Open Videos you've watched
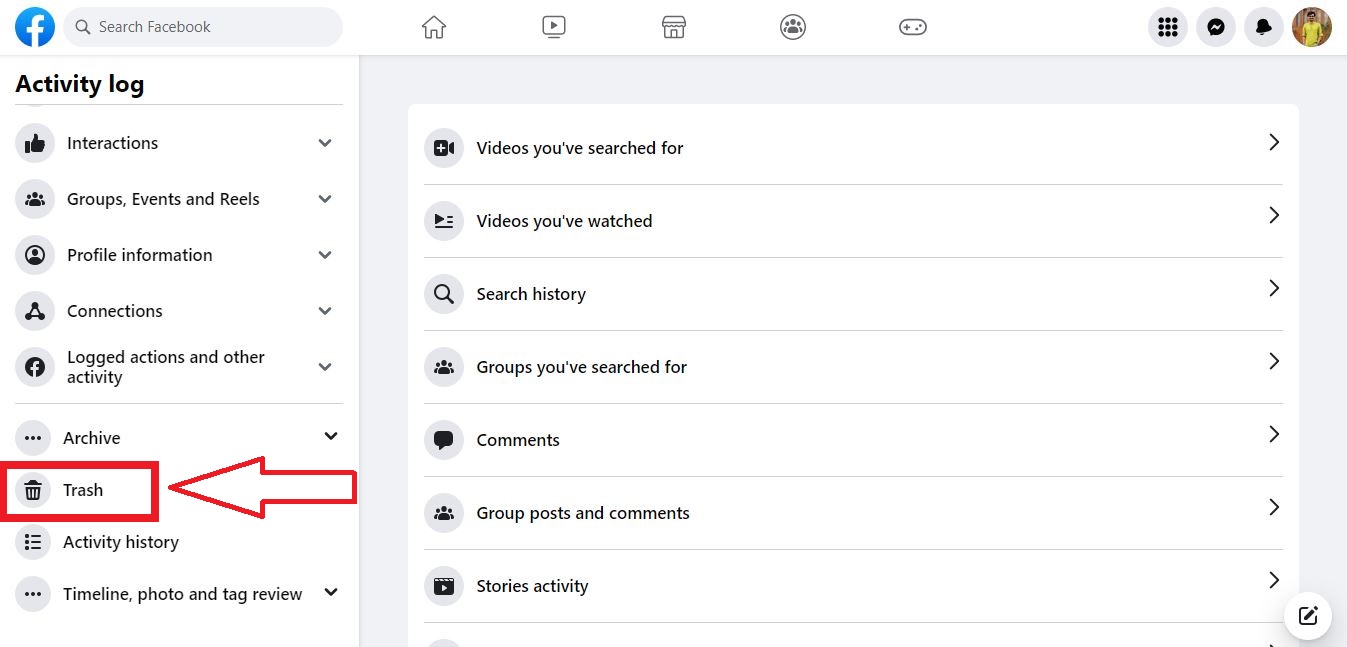The image size is (1347, 647). pyautogui.click(x=853, y=221)
